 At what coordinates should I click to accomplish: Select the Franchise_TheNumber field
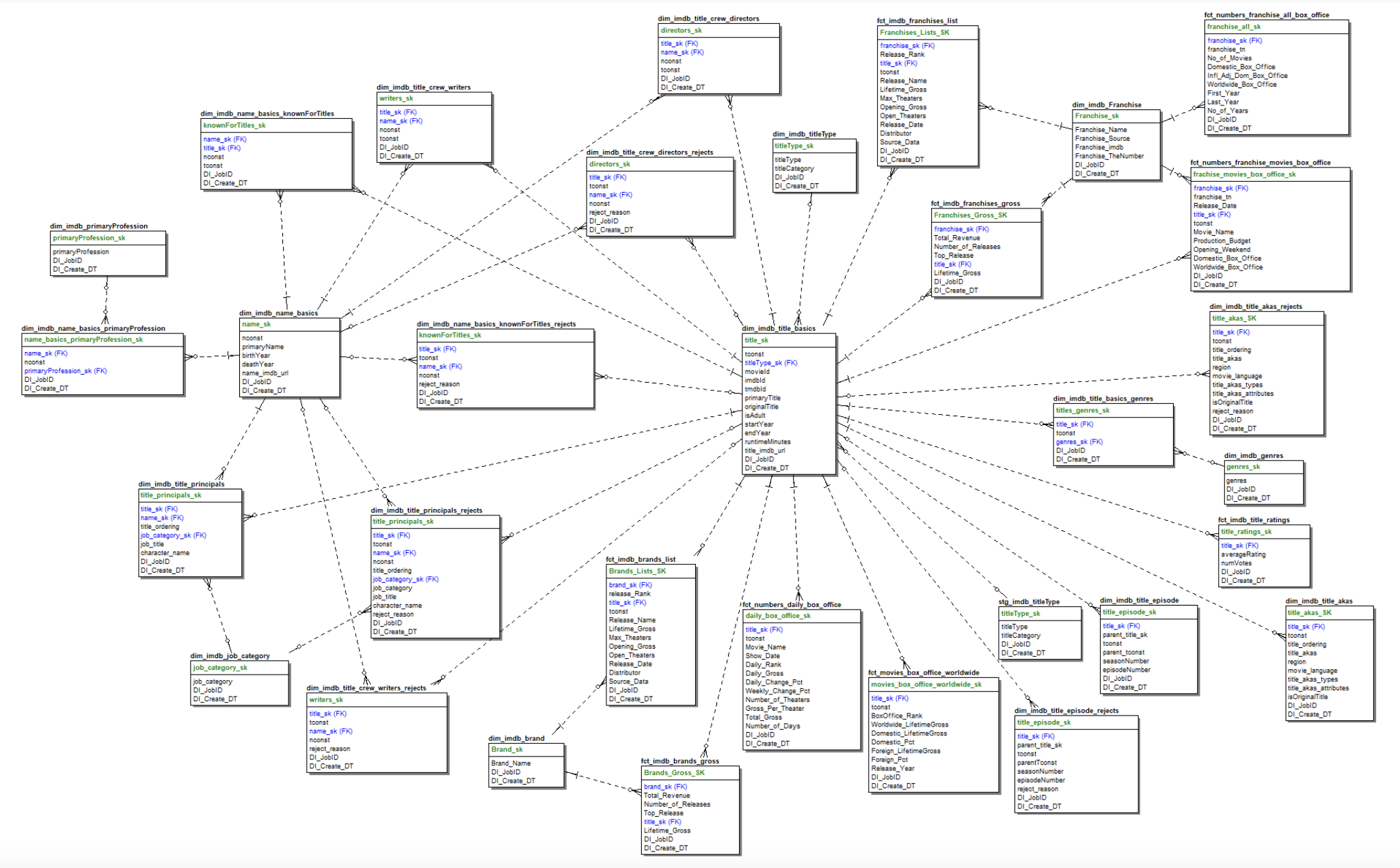click(1109, 156)
